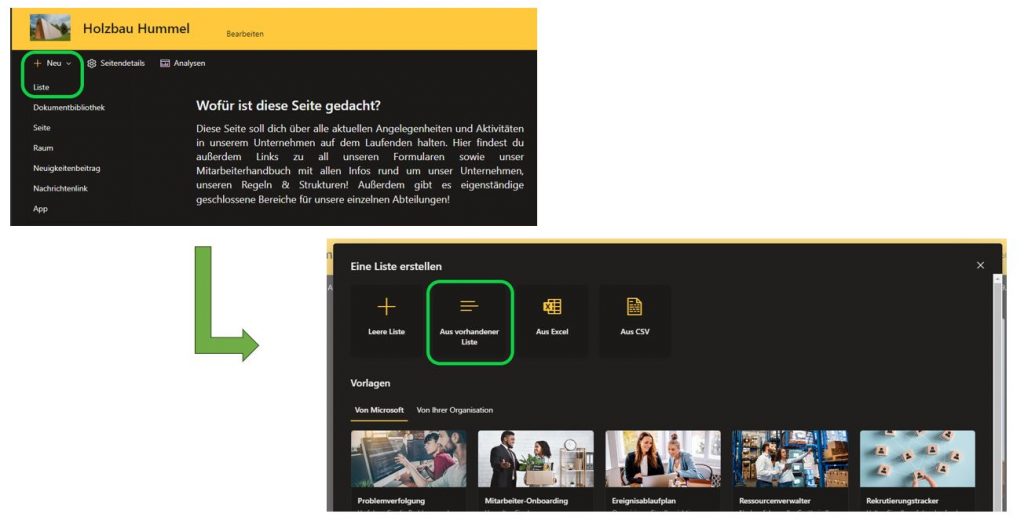The image size is (1024, 521).
Task: Expand the Neu dropdown menu
Action: [x=52, y=63]
